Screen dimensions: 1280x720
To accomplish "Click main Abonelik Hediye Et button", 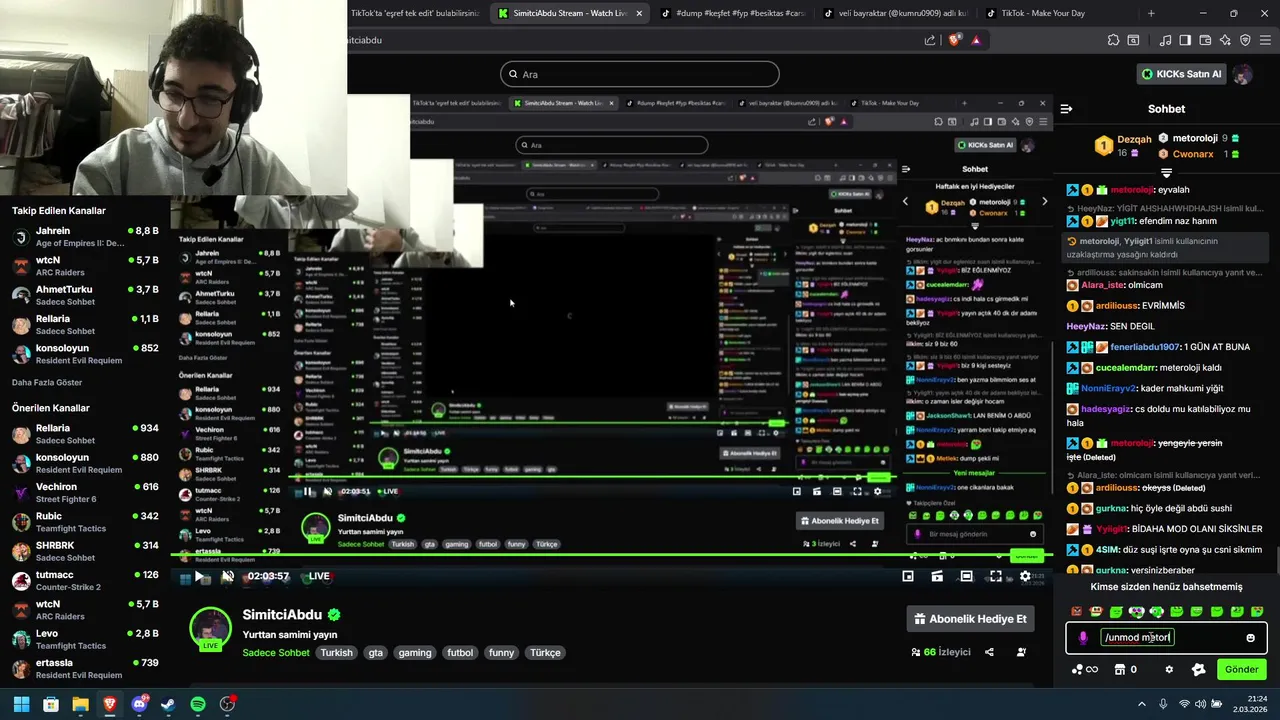I will coord(970,619).
